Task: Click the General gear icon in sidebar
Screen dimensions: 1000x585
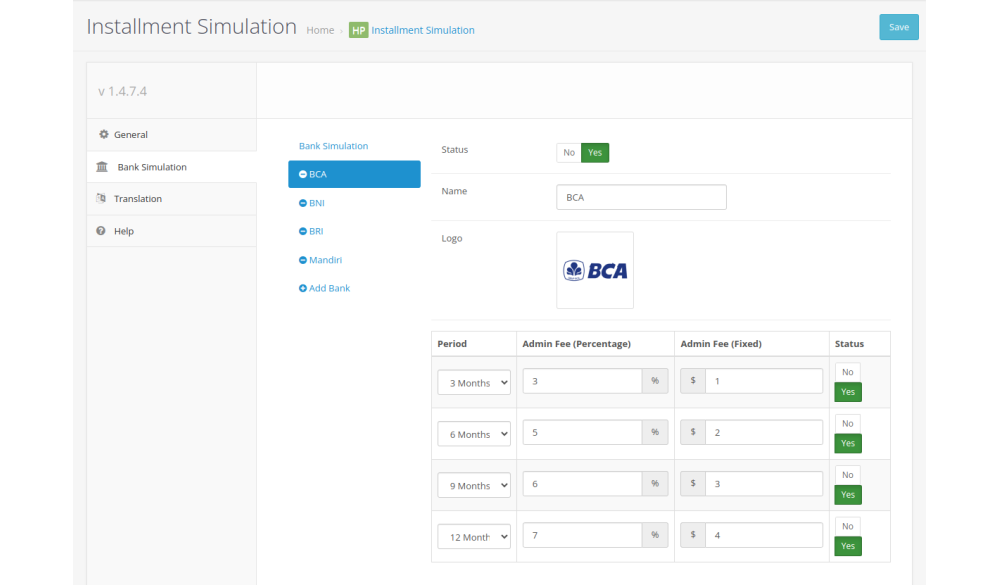Action: (103, 134)
